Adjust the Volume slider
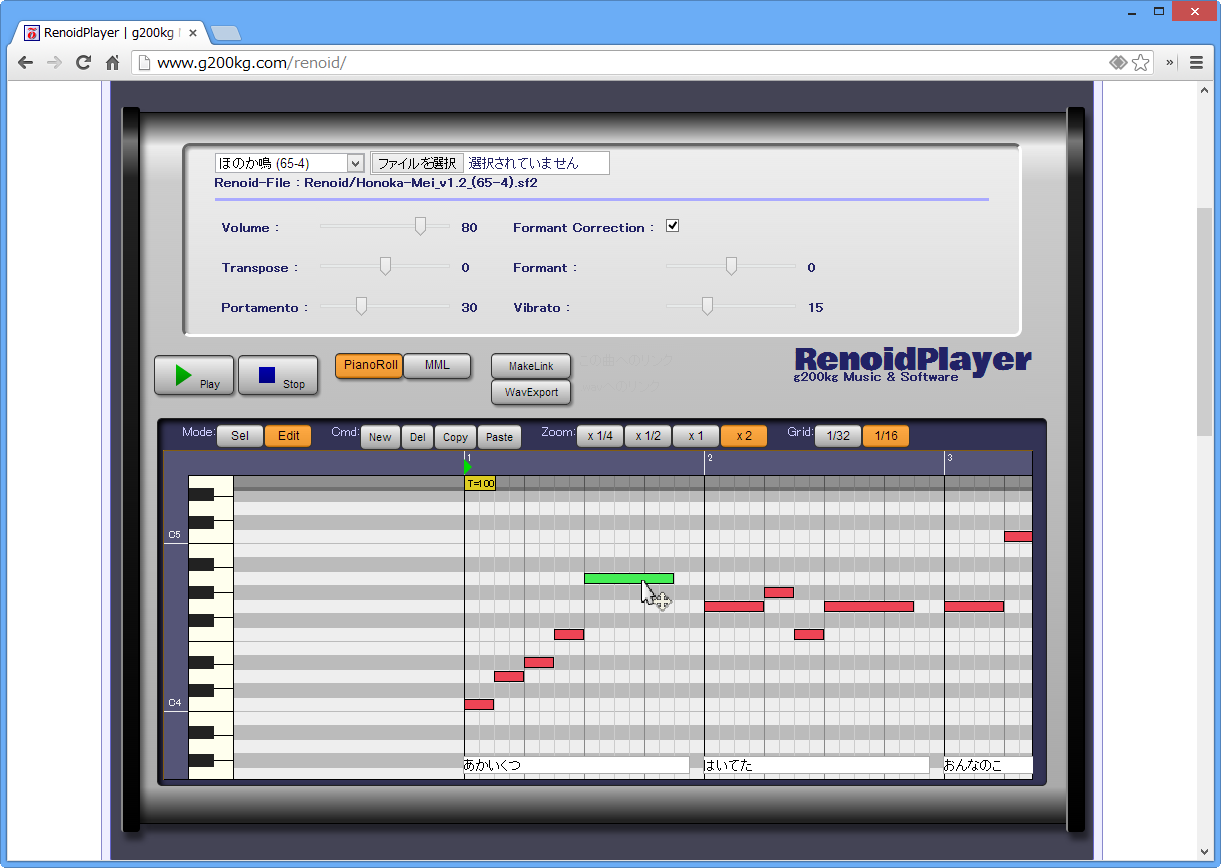The height and width of the screenshot is (868, 1221). [420, 227]
